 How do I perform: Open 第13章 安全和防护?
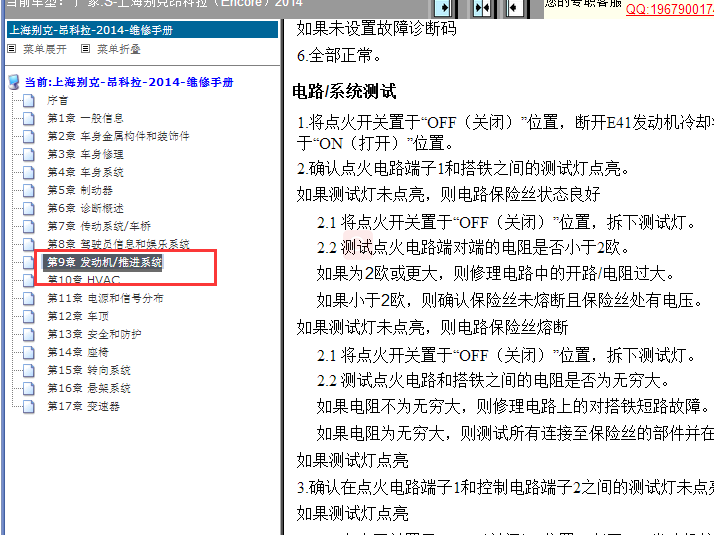94,334
